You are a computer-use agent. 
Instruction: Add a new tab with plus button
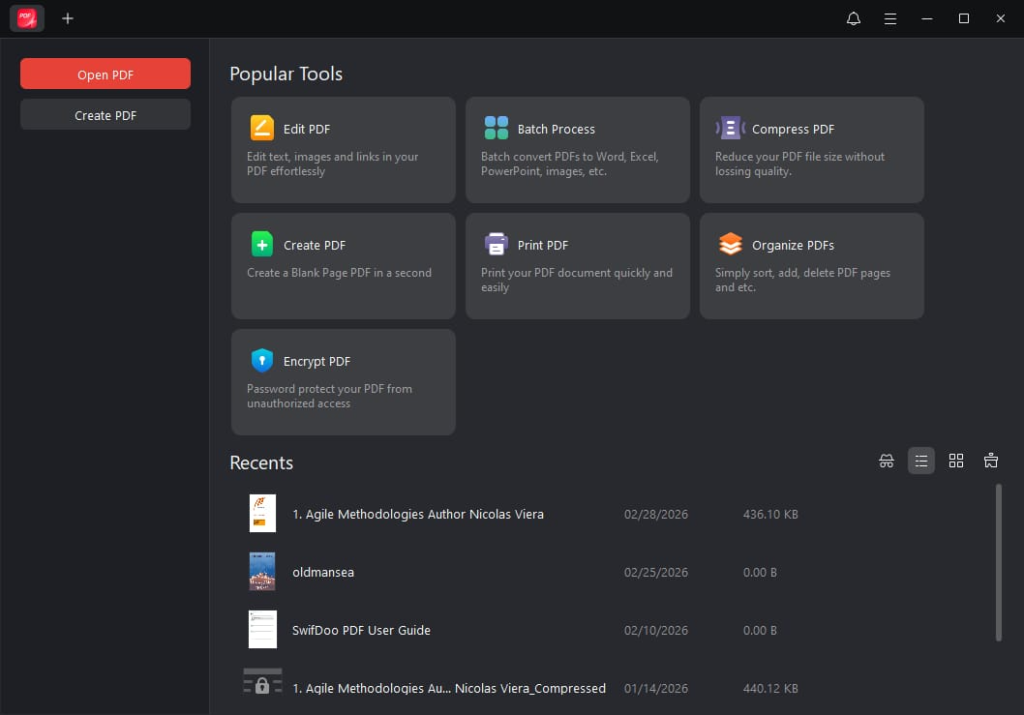click(x=68, y=18)
